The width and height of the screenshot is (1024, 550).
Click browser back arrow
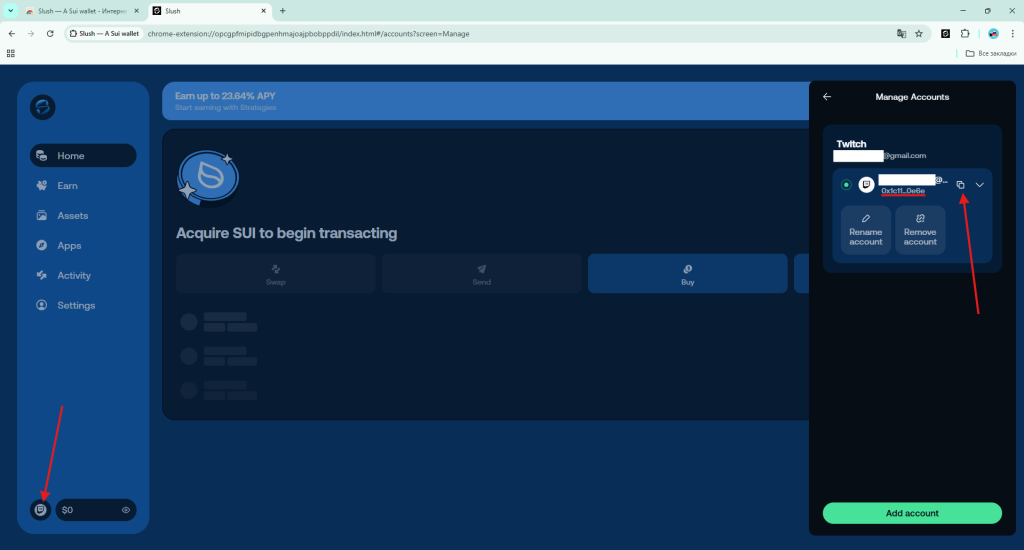[x=12, y=33]
